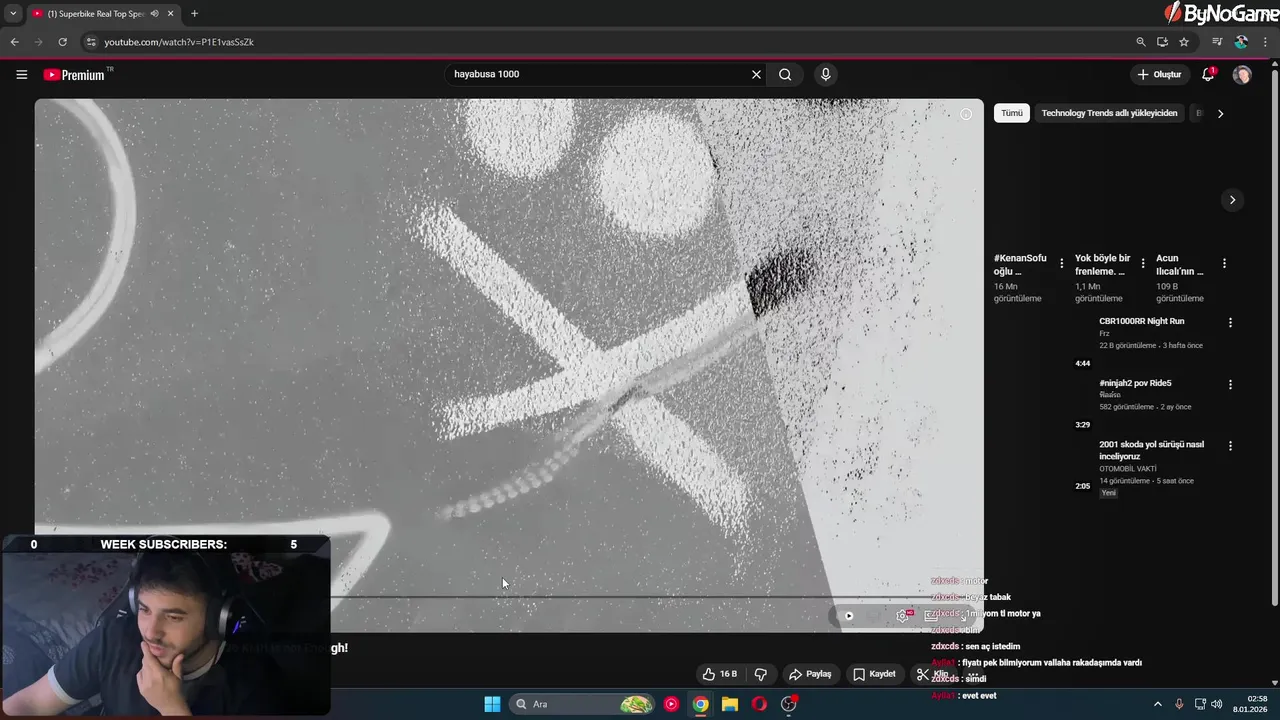The width and height of the screenshot is (1280, 720).
Task: Show hidden system tray icons
Action: point(1158,704)
